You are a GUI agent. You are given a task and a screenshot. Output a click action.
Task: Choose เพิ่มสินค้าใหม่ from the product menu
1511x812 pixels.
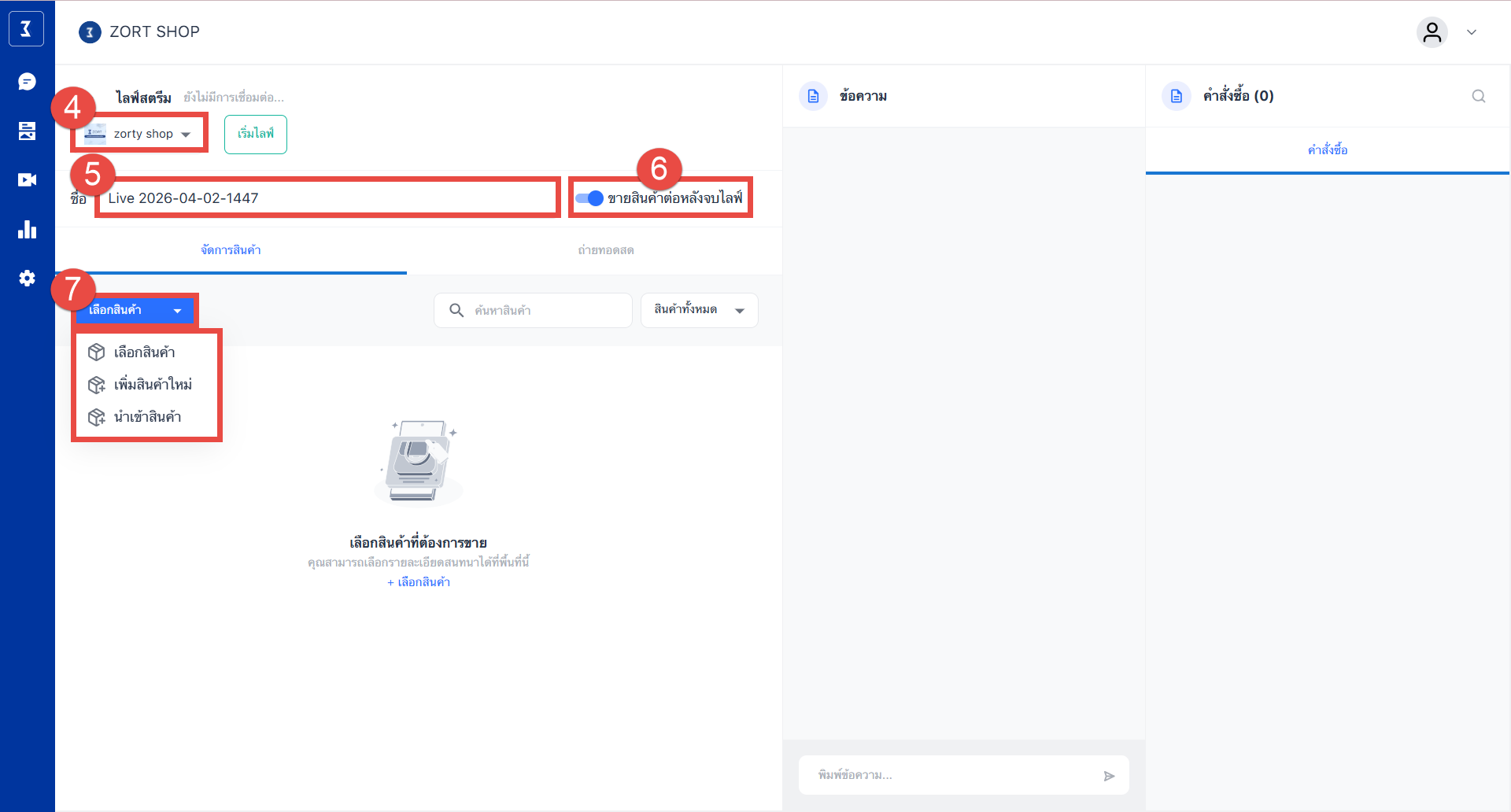153,385
